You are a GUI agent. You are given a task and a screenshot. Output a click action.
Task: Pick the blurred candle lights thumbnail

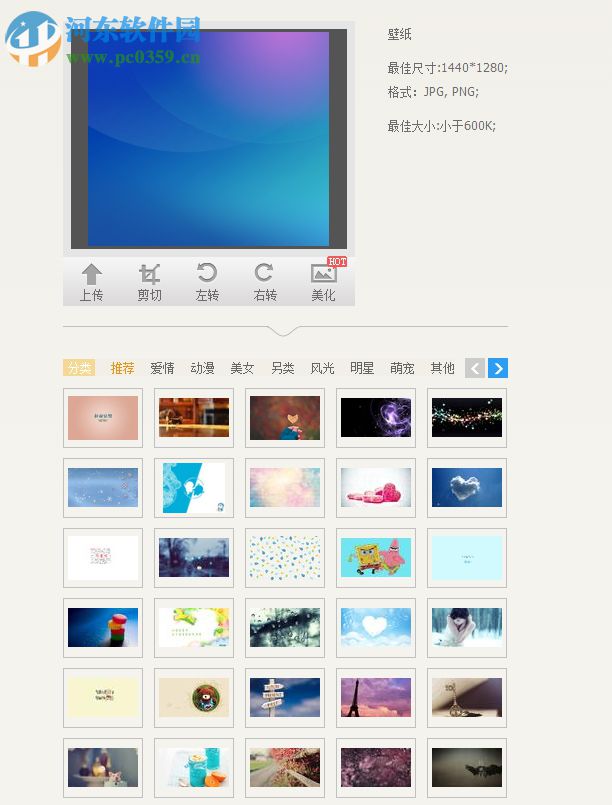(x=103, y=768)
